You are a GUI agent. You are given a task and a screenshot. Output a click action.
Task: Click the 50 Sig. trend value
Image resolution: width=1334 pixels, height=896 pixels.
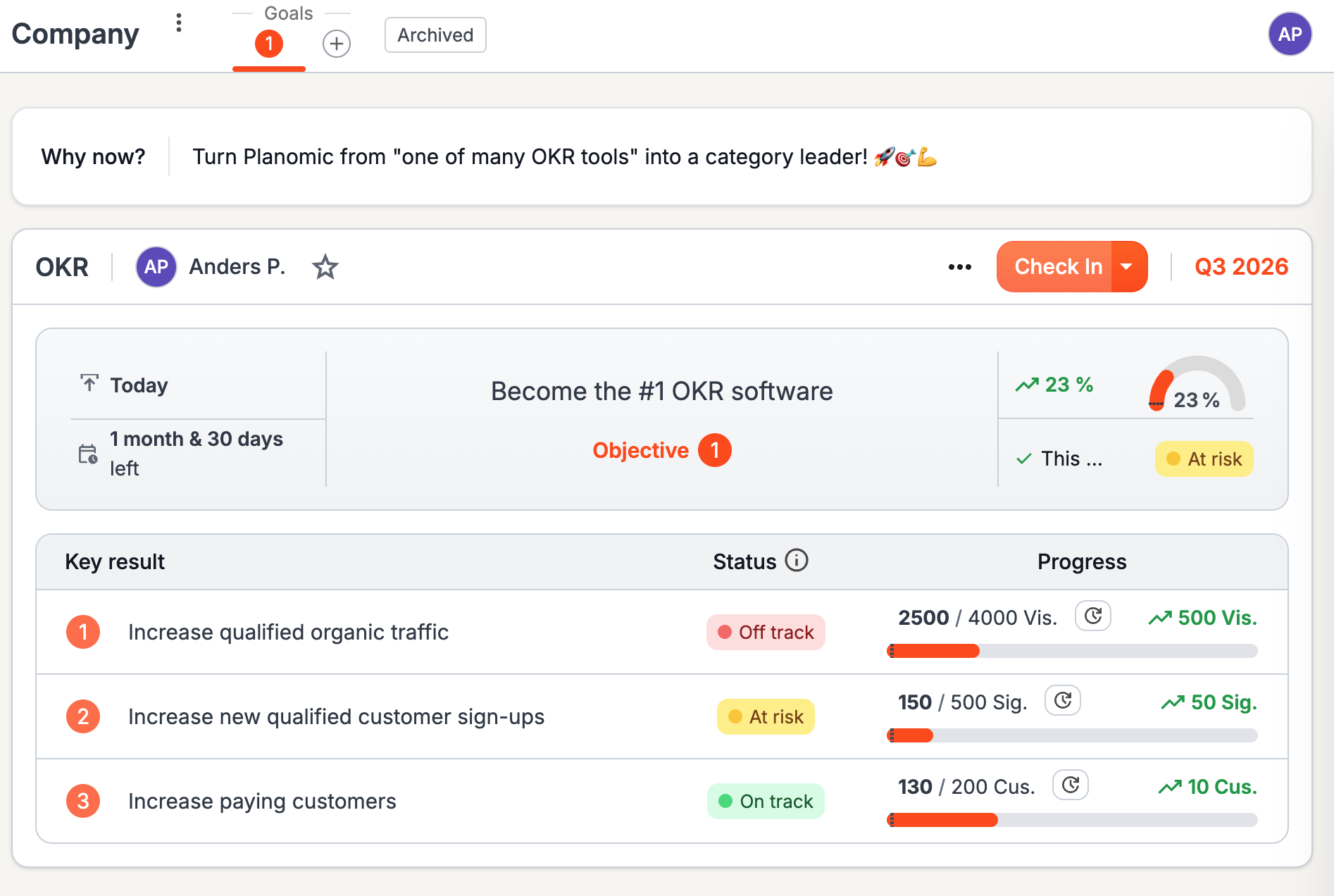1209,702
